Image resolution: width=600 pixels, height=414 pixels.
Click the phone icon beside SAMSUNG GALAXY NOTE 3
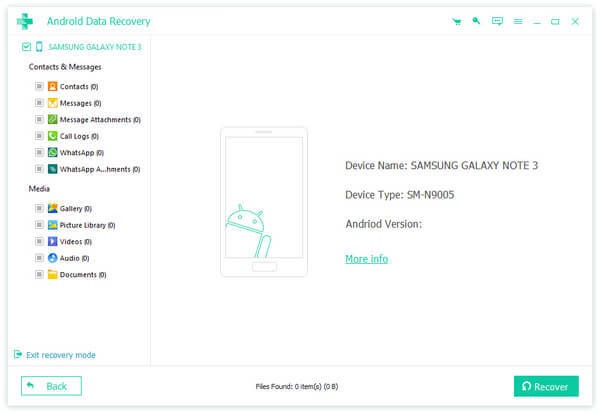39,47
